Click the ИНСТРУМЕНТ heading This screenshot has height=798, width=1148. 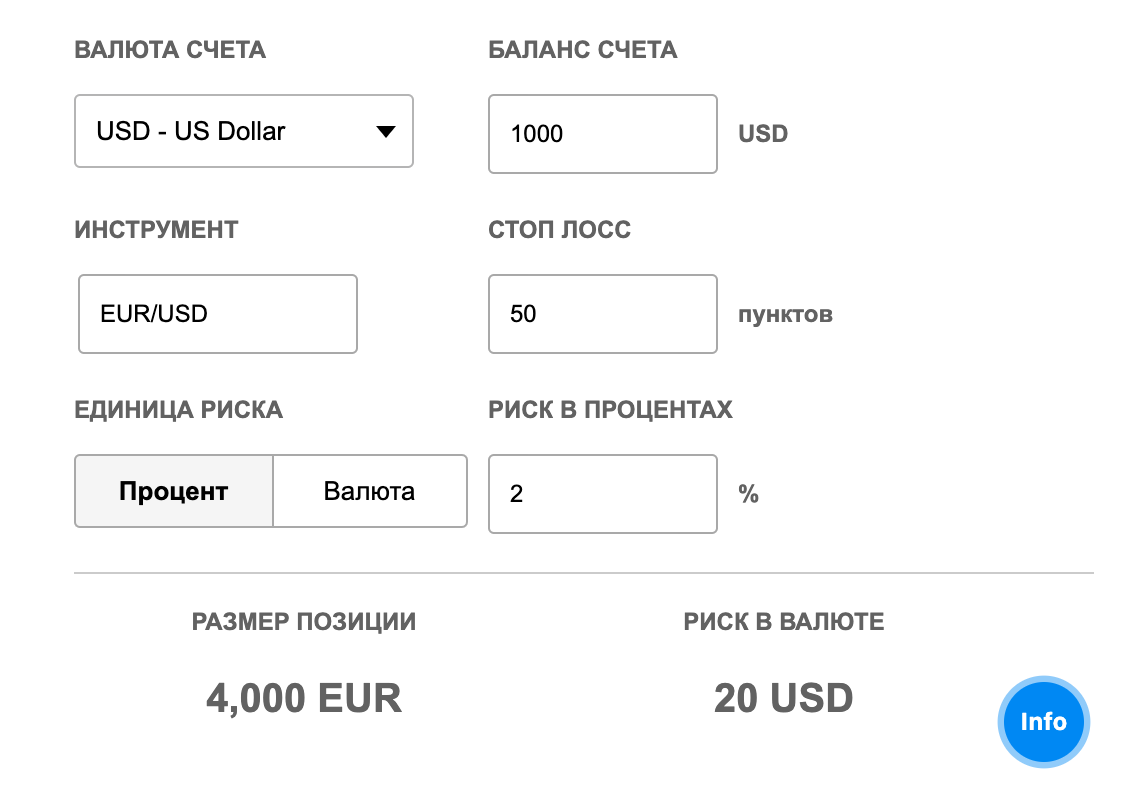(x=156, y=230)
